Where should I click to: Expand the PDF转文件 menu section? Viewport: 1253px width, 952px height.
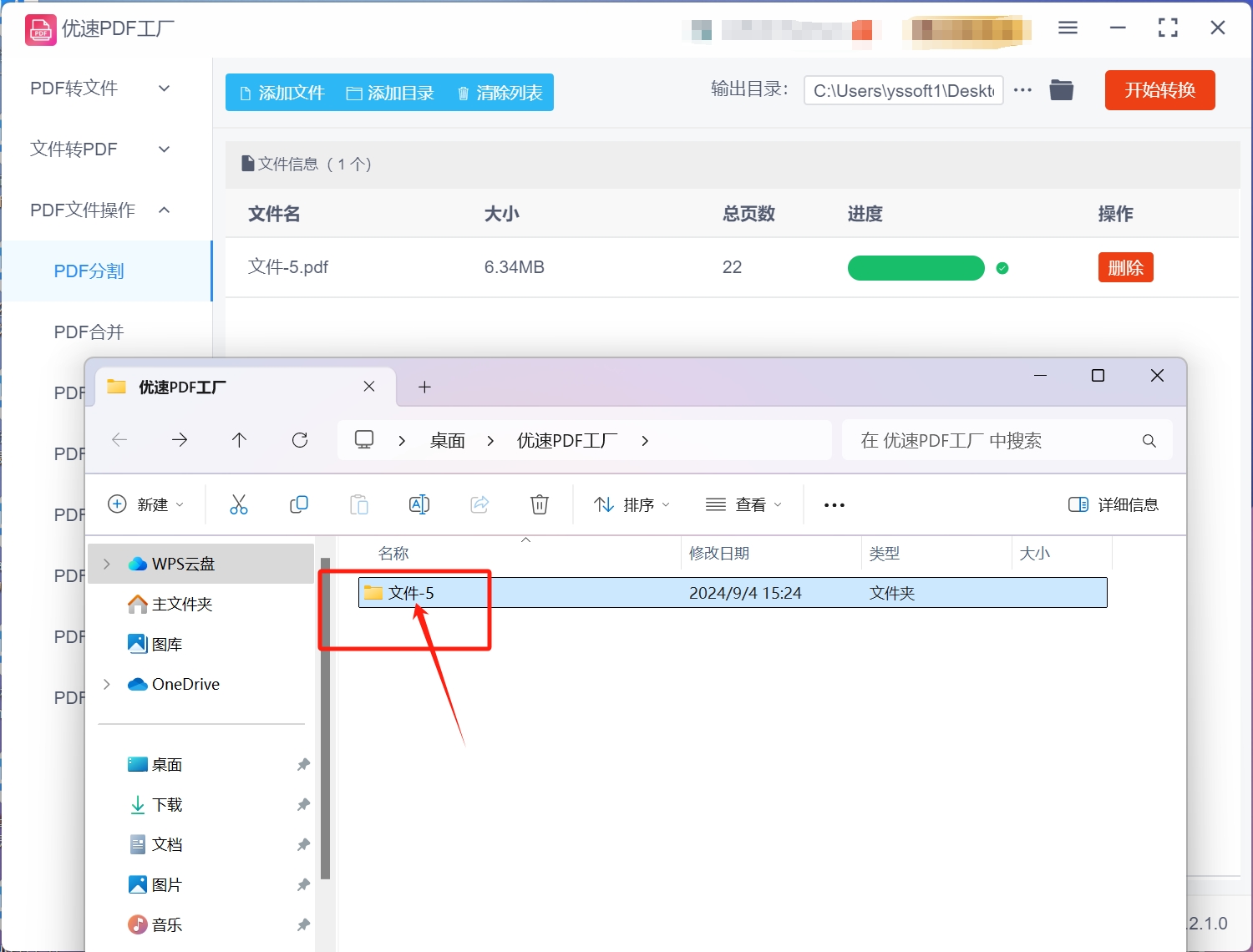point(100,89)
